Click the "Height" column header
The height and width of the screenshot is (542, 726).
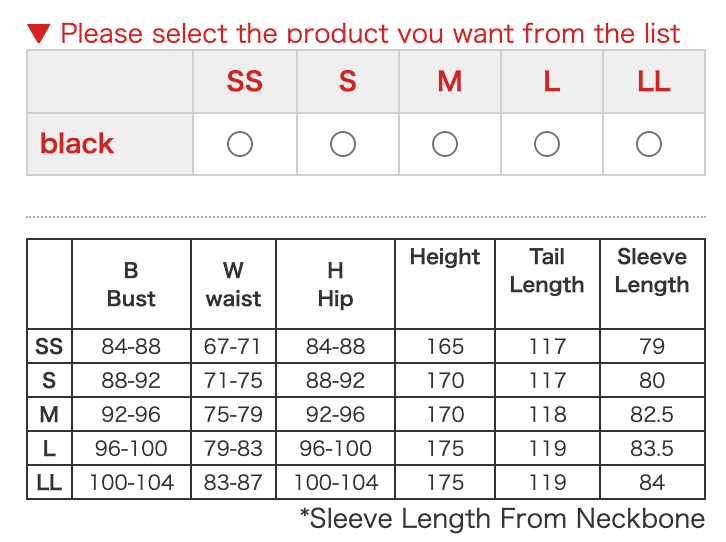445,257
